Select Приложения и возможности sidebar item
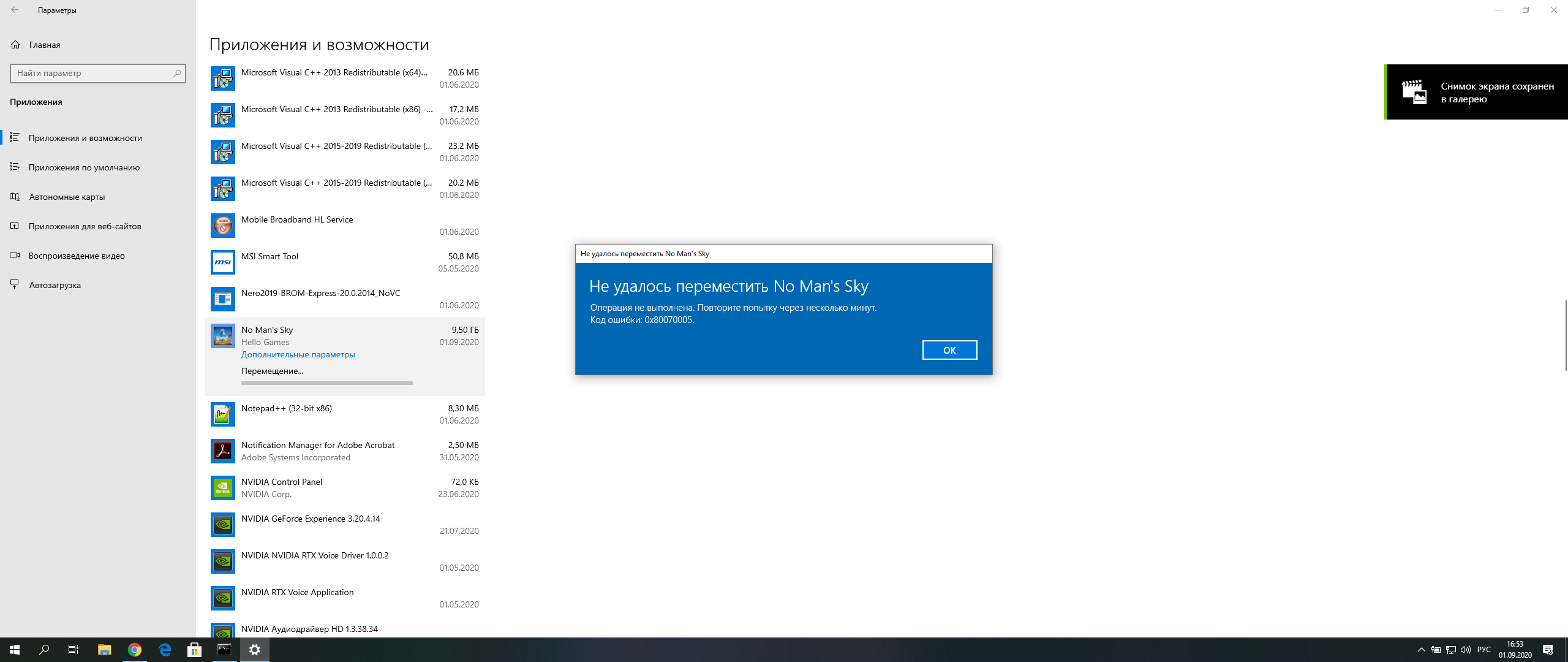The image size is (1568, 662). pos(98,138)
